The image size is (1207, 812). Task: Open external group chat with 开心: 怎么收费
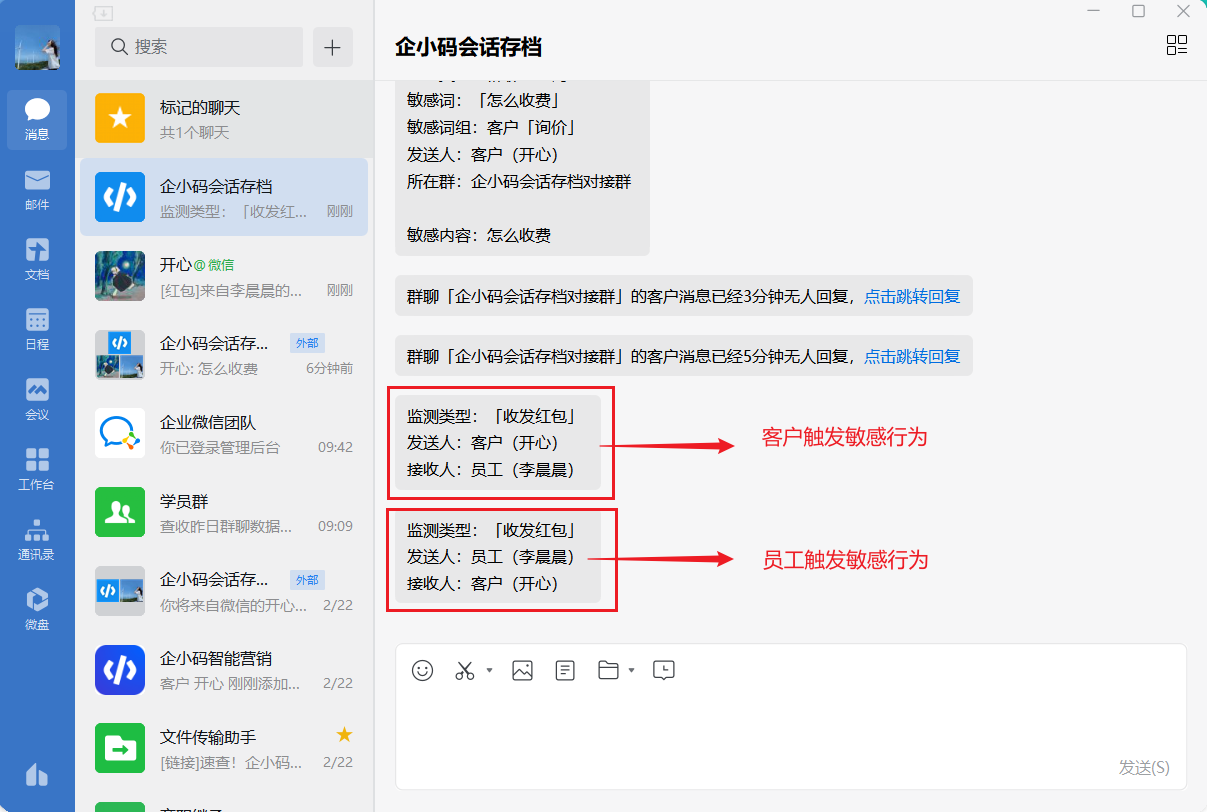224,355
